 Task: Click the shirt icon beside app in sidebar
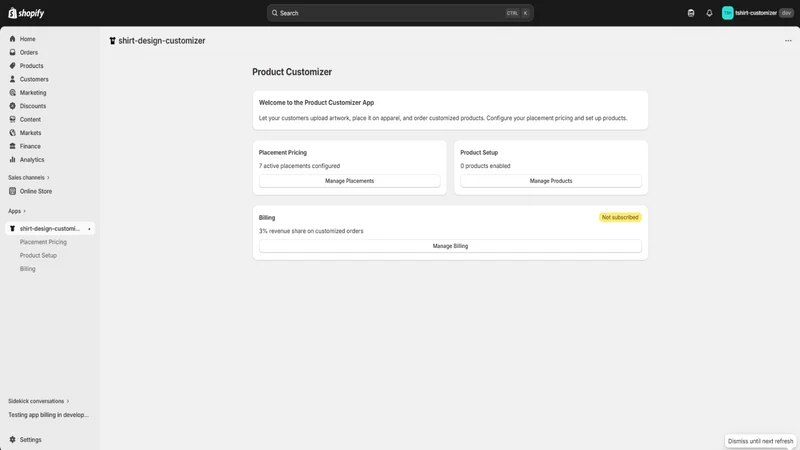12,229
